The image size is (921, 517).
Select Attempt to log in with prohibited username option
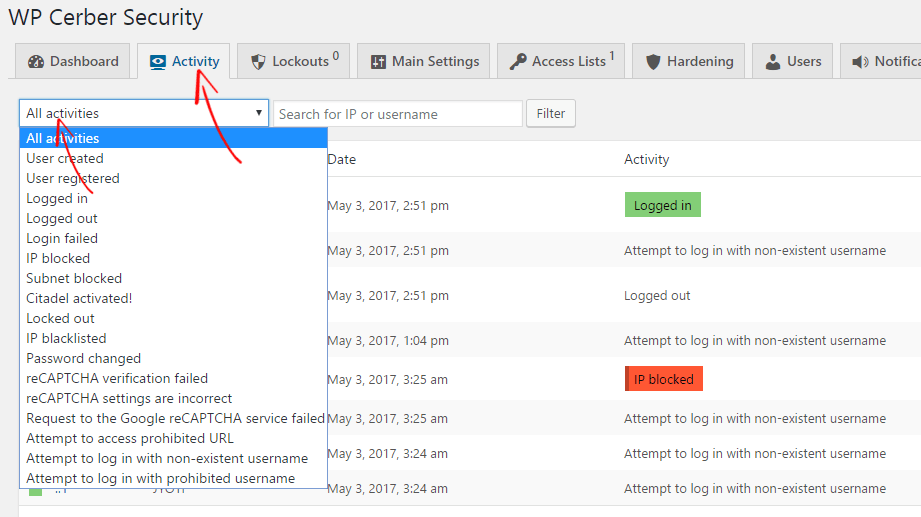pos(173,478)
